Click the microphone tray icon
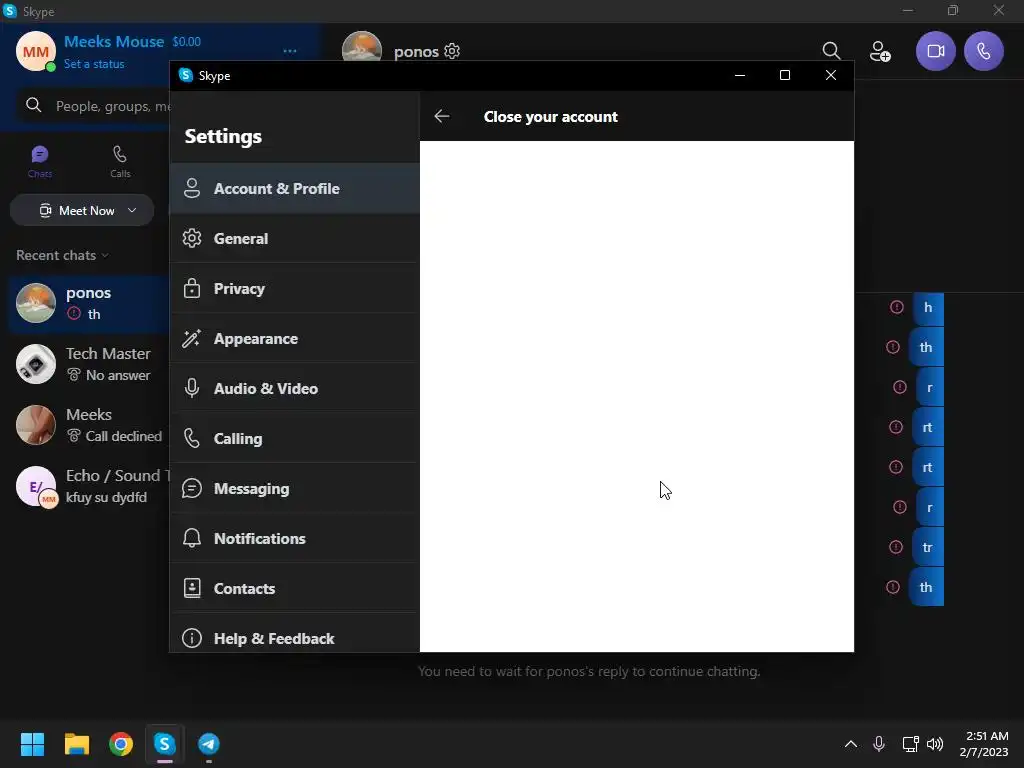 [x=879, y=744]
